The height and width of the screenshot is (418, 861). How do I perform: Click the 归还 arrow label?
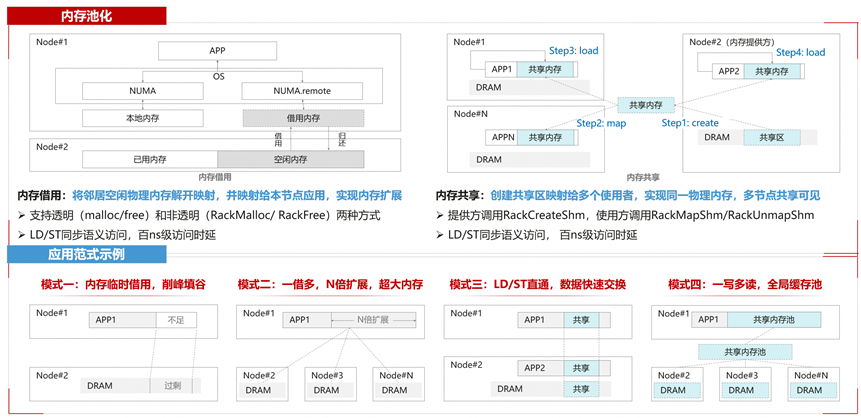(342, 139)
